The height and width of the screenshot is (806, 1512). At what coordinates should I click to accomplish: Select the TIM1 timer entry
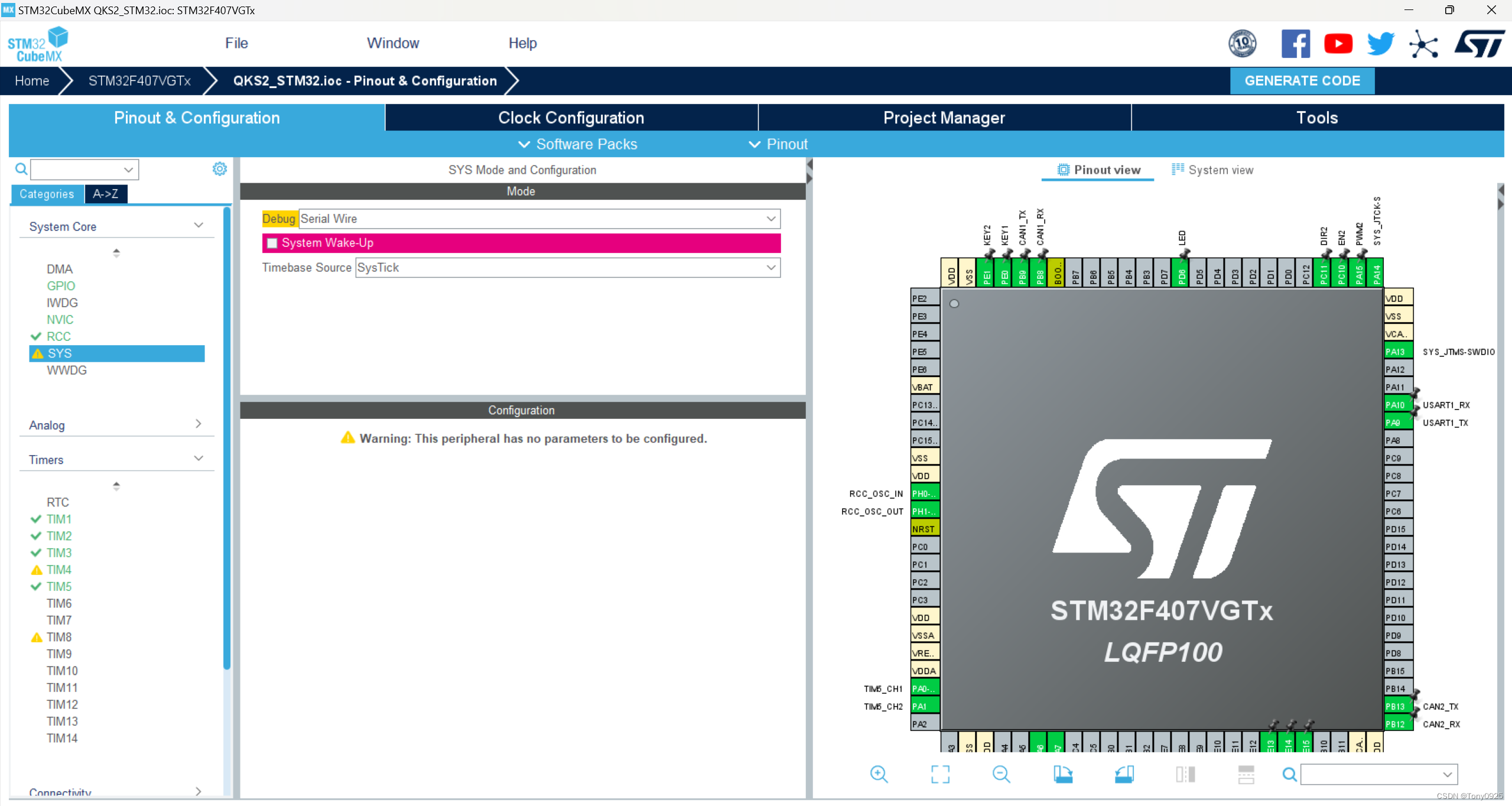coord(59,519)
